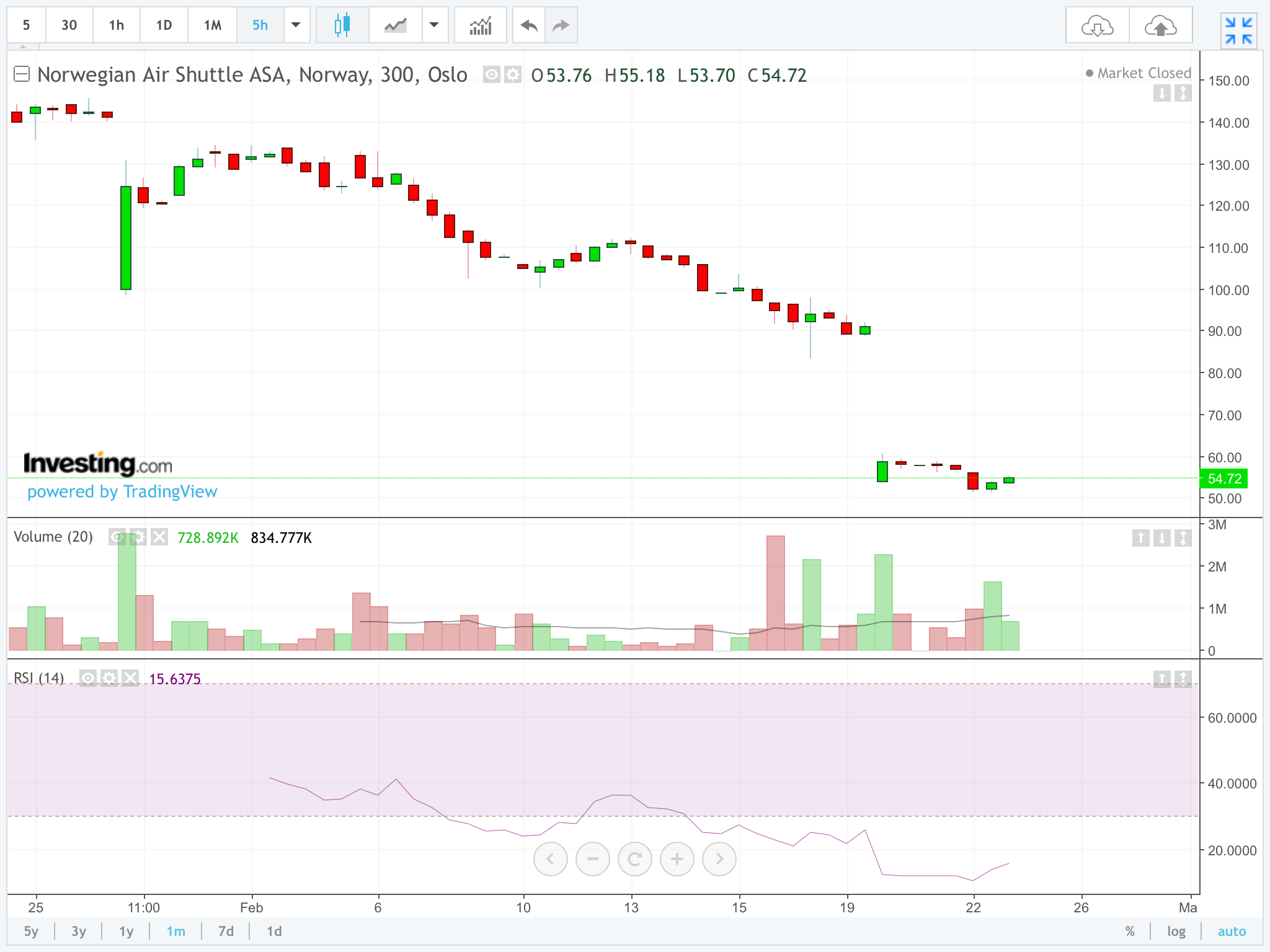The image size is (1270, 952).
Task: Select the 1D interval tab
Action: [x=164, y=25]
